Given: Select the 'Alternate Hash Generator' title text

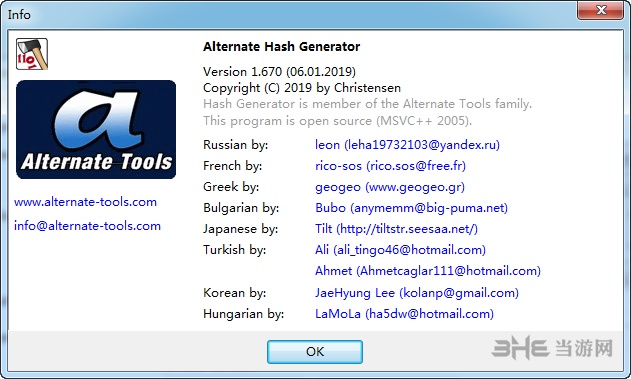Looking at the screenshot, I should point(281,47).
